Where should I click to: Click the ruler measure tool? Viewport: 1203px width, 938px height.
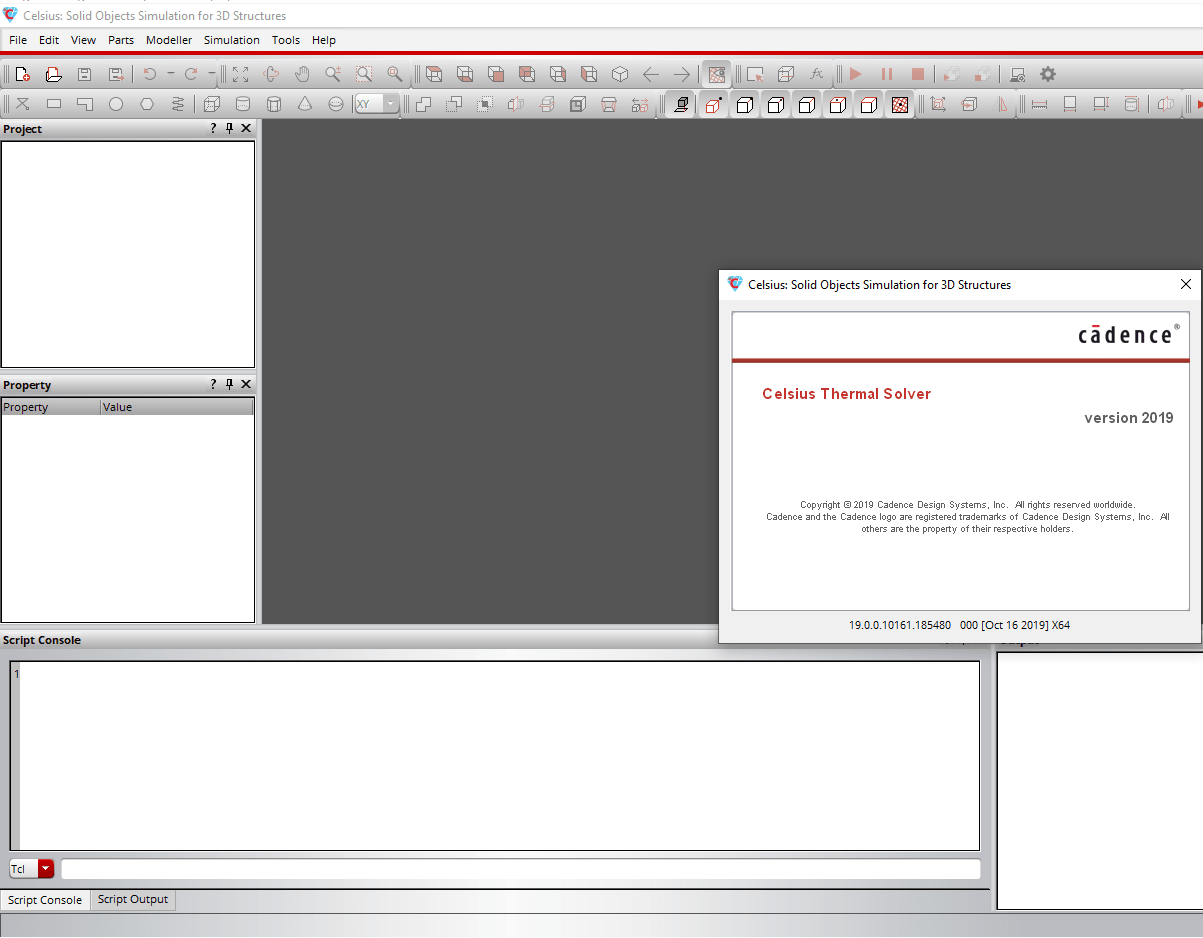pyautogui.click(x=1039, y=104)
